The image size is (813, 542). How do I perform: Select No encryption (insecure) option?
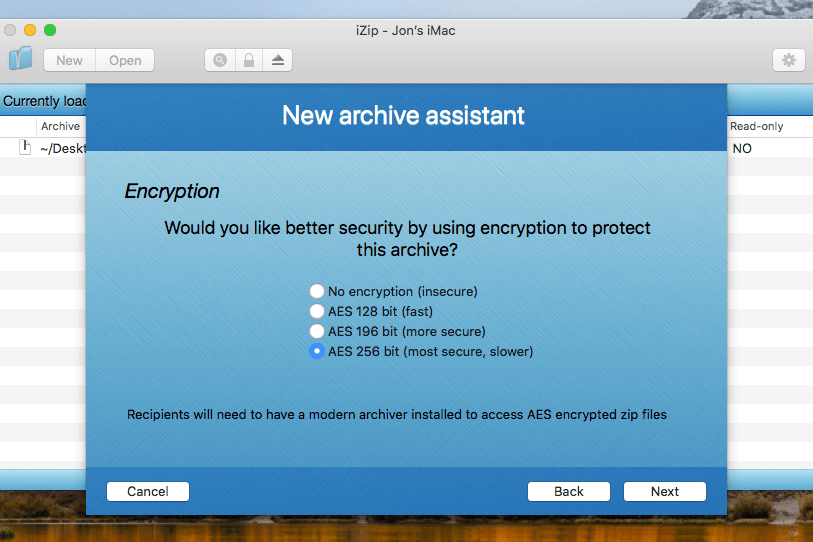[x=317, y=292]
